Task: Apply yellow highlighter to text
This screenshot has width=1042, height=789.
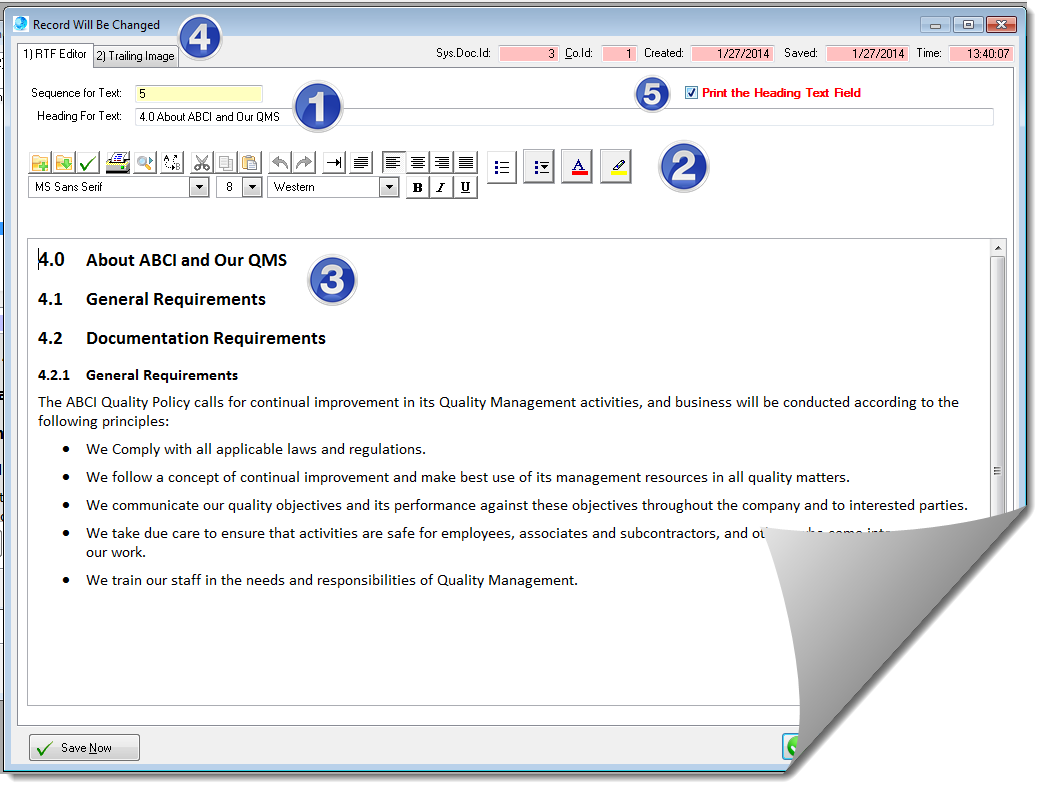Action: coord(616,167)
